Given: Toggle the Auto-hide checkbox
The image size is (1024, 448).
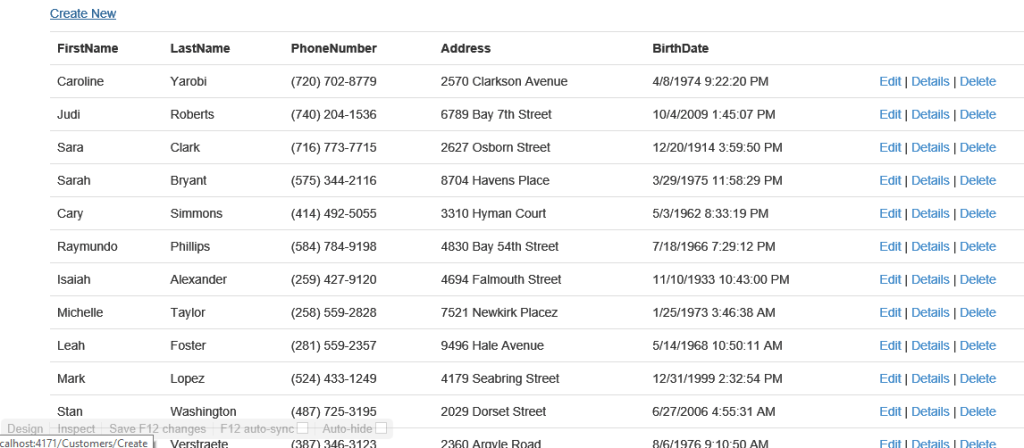Looking at the screenshot, I should coord(381,428).
